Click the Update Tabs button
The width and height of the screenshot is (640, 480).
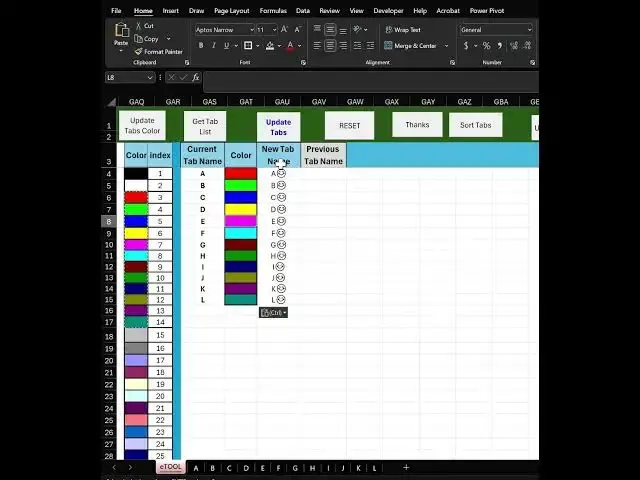coord(278,127)
